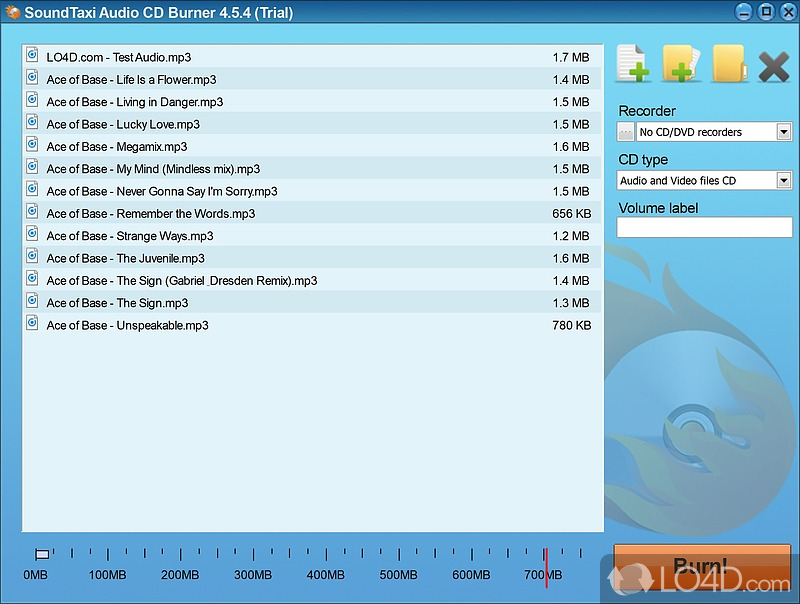Click file icon beside Remember the Words.mp3
The width and height of the screenshot is (800, 604).
32,211
